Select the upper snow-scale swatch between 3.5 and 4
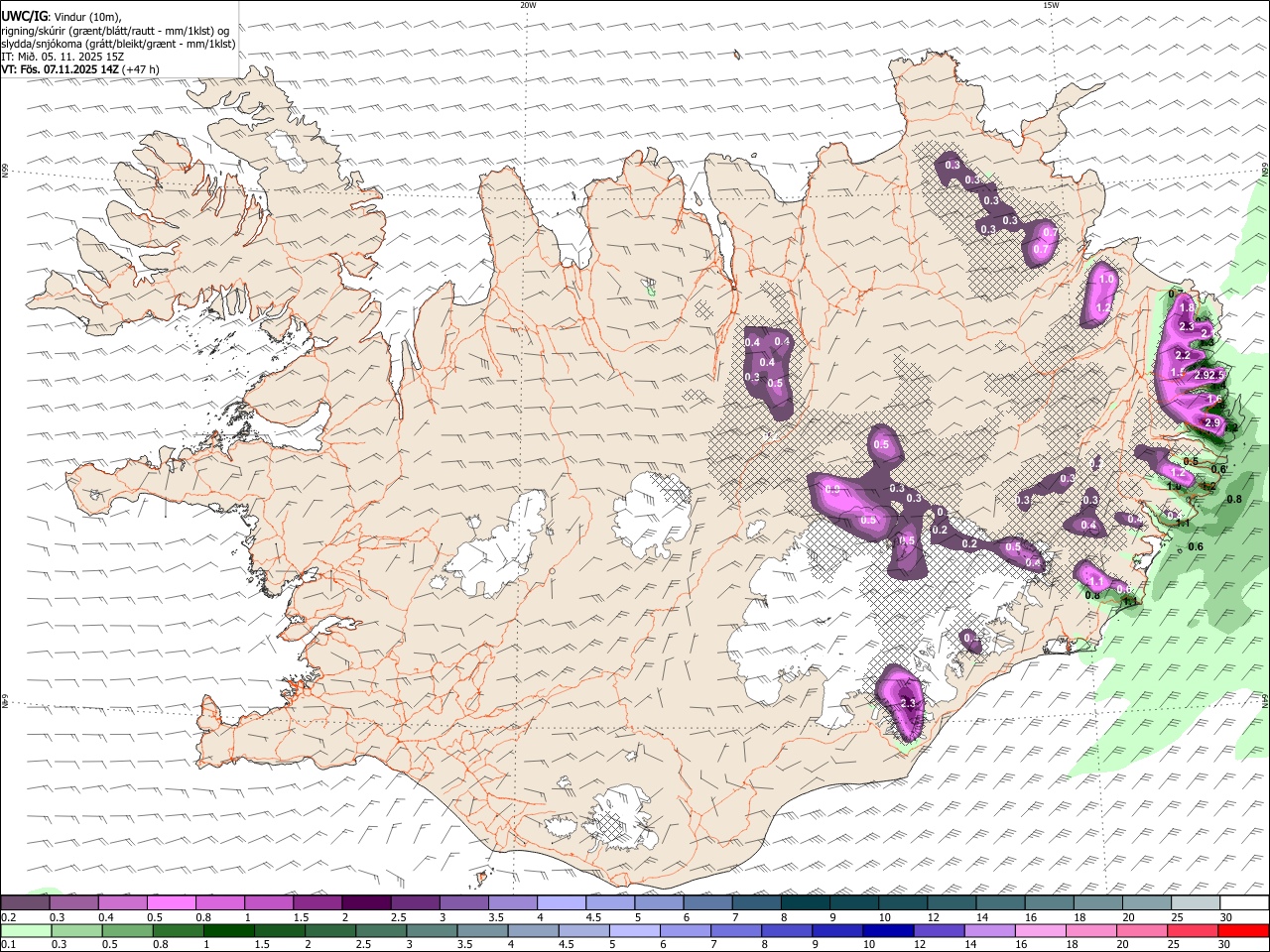 [x=512, y=902]
